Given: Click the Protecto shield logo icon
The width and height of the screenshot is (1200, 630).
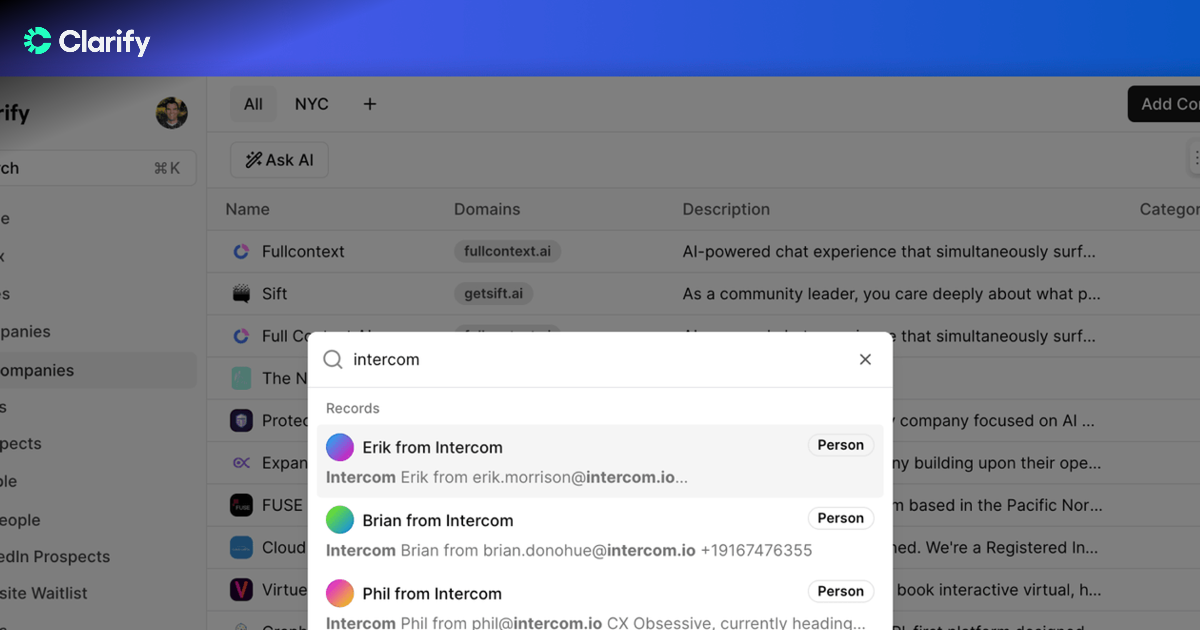Looking at the screenshot, I should point(241,420).
